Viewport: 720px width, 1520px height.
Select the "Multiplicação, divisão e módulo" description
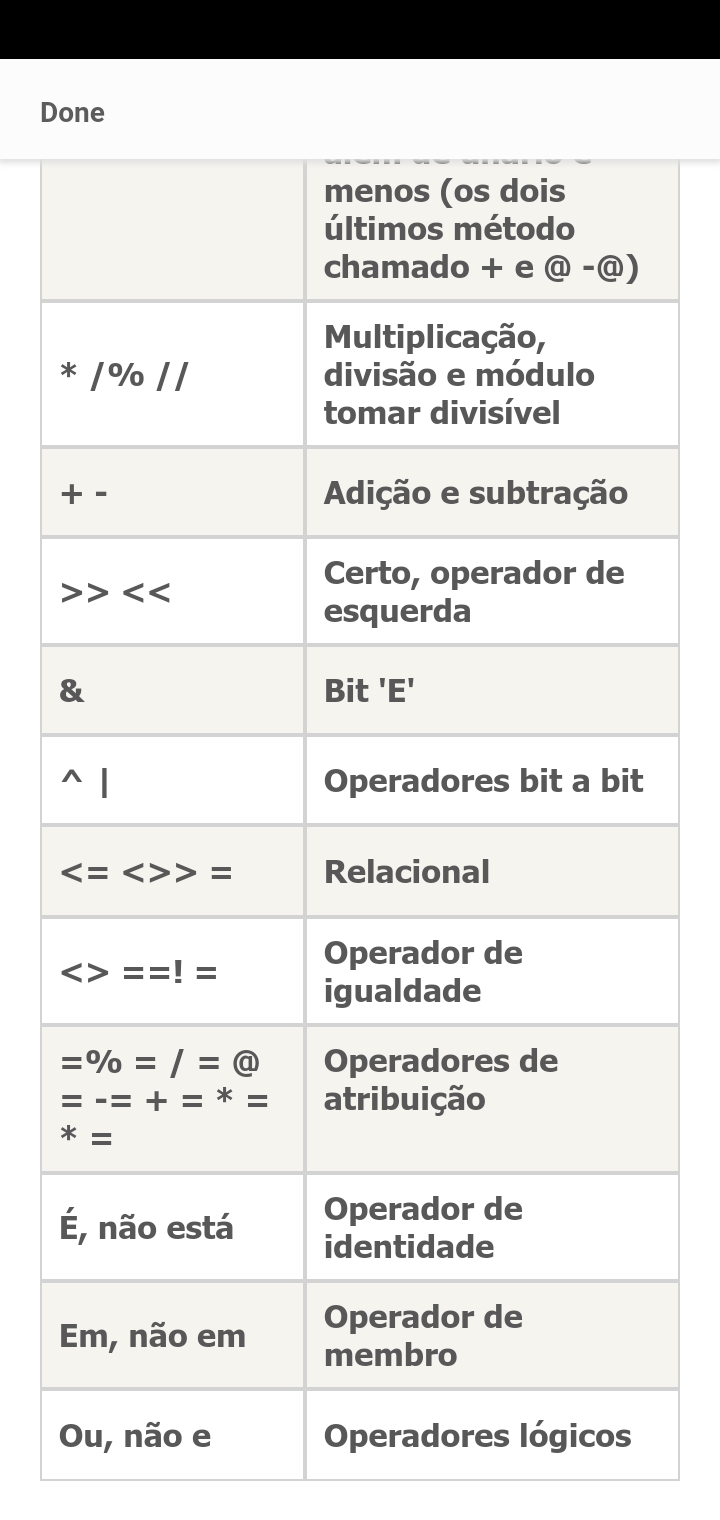coord(459,375)
